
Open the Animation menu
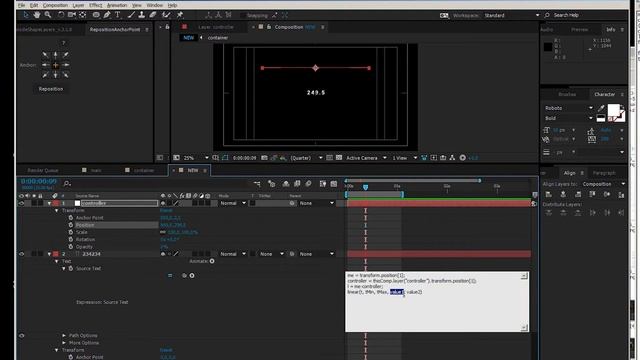[117, 5]
